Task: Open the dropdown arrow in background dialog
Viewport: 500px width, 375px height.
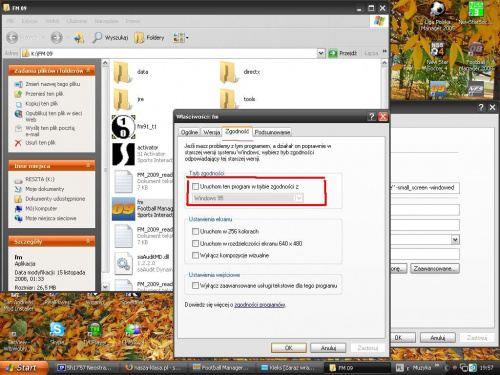Action: 455,239
